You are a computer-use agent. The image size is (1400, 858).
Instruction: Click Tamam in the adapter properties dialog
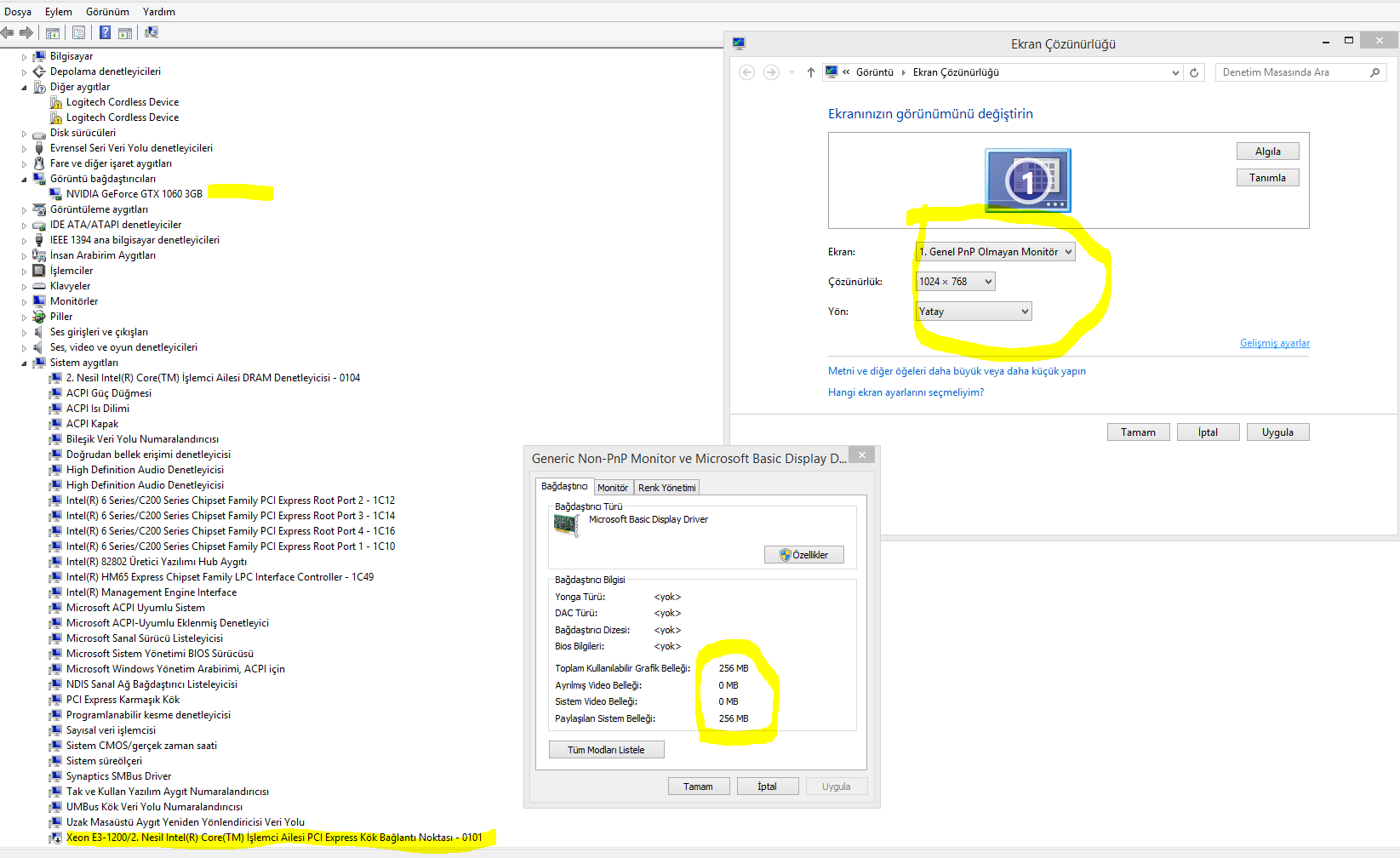[x=698, y=786]
